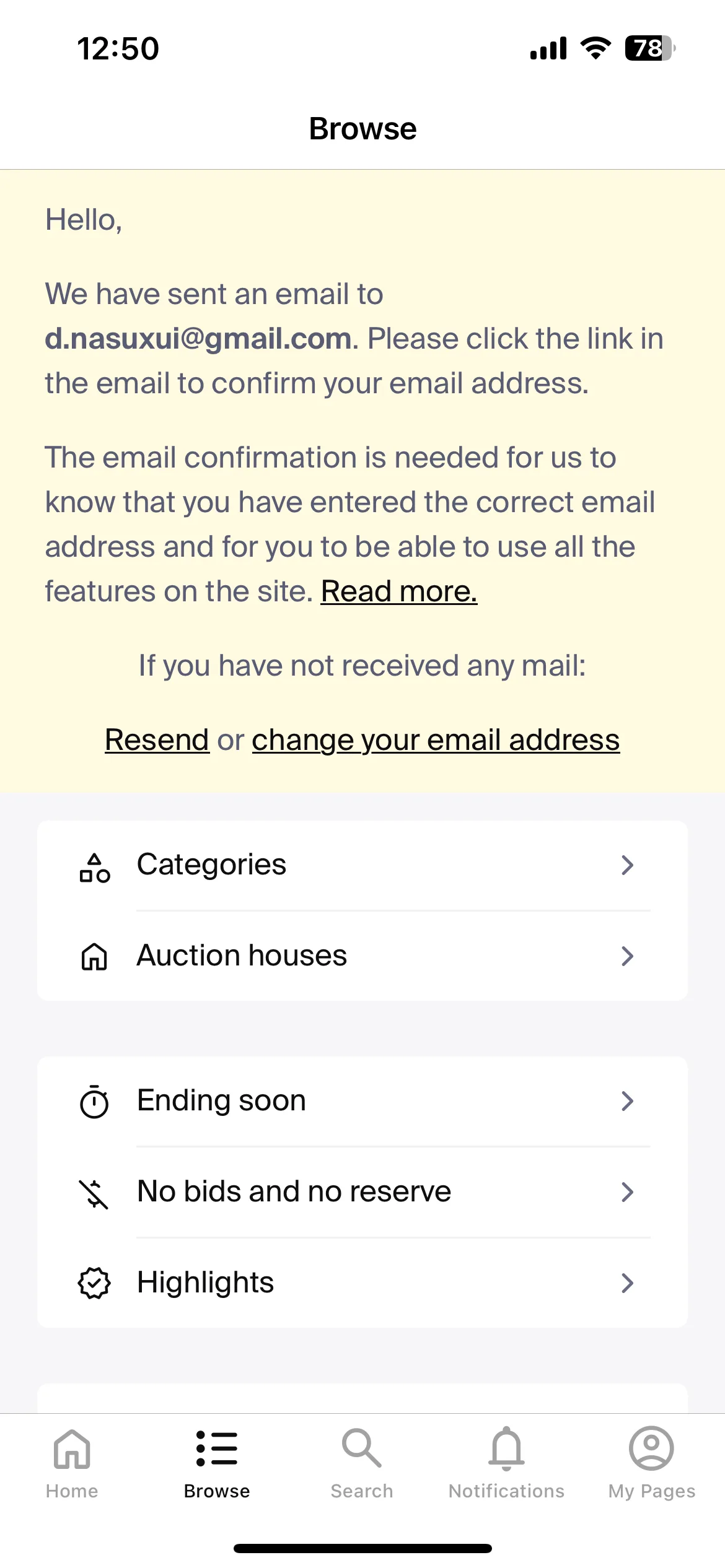This screenshot has width=725, height=1568.
Task: Tap the battery indicator in status bar
Action: coord(650,48)
